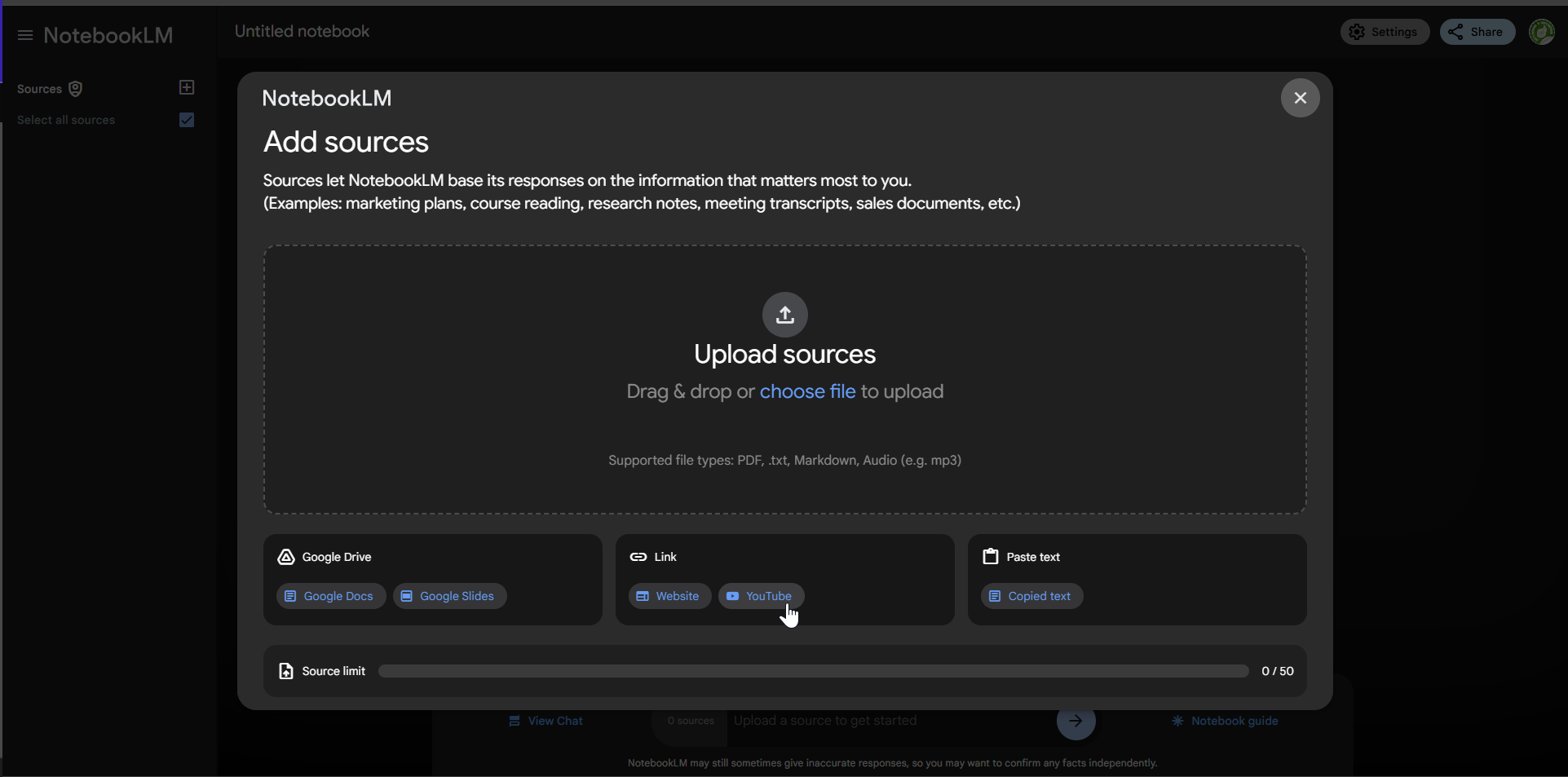This screenshot has height=777, width=1568.
Task: Click the View Chat icon
Action: point(515,721)
